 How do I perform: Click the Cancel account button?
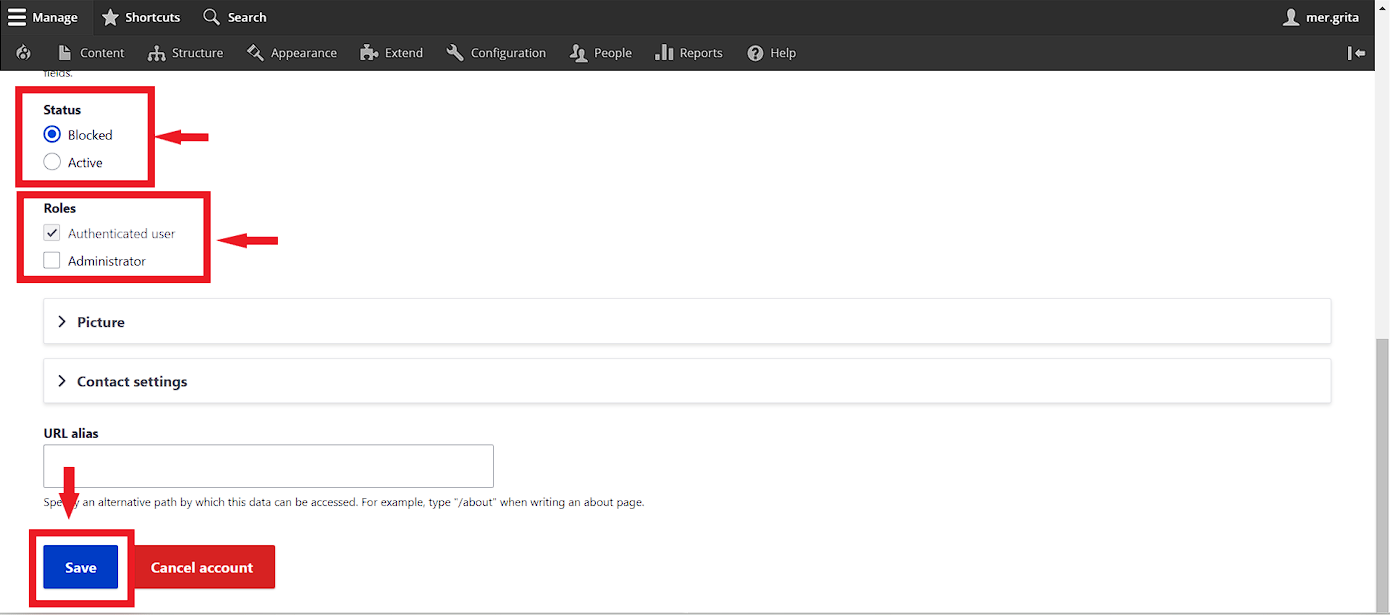click(x=202, y=567)
